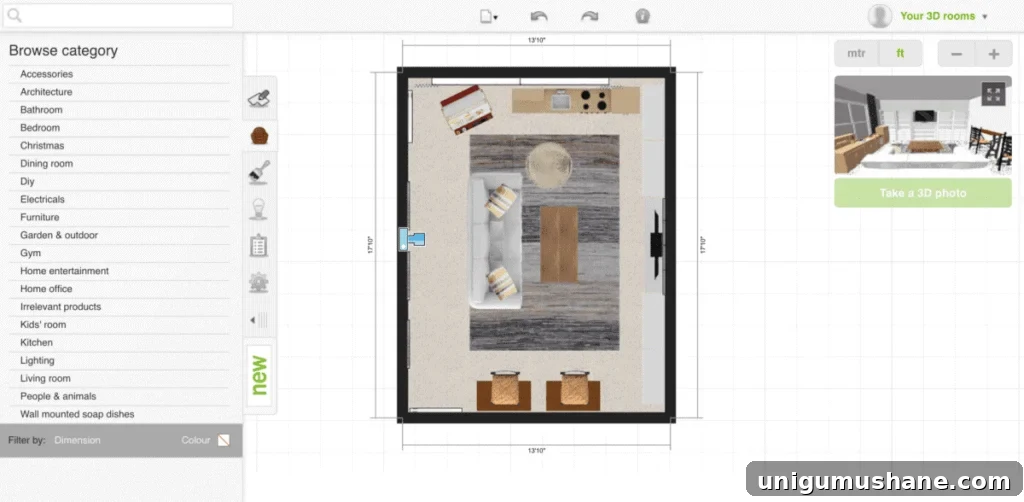Expand the 3D preview to fullscreen
Screen dimensions: 1024x502
point(993,94)
